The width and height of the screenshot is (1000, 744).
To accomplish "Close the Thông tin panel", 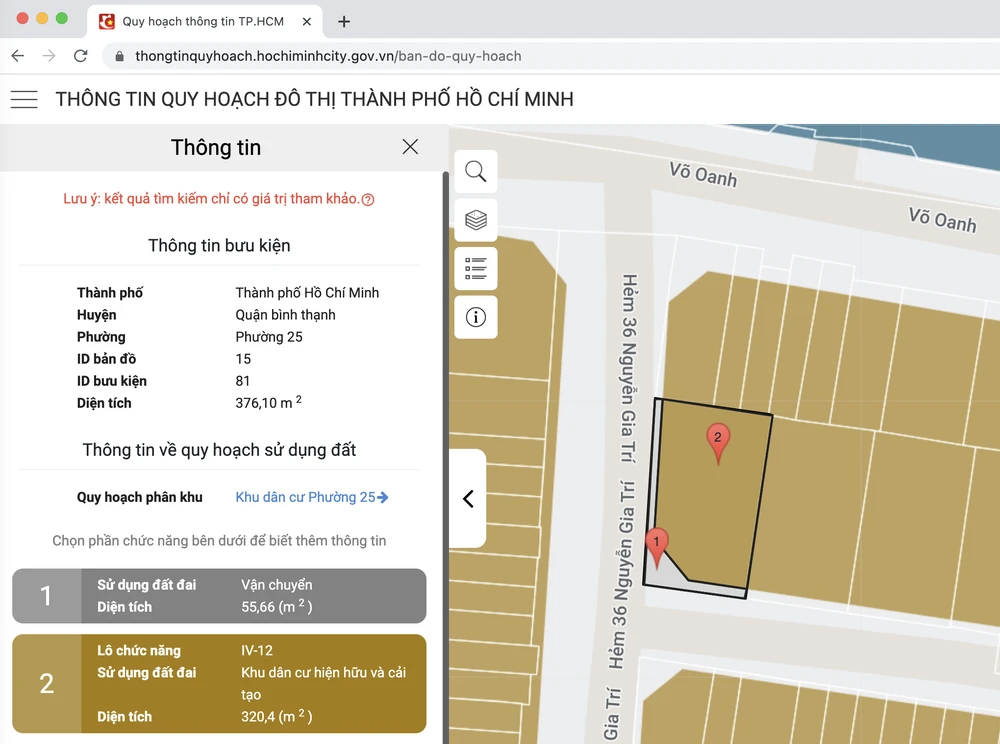I will tap(410, 147).
